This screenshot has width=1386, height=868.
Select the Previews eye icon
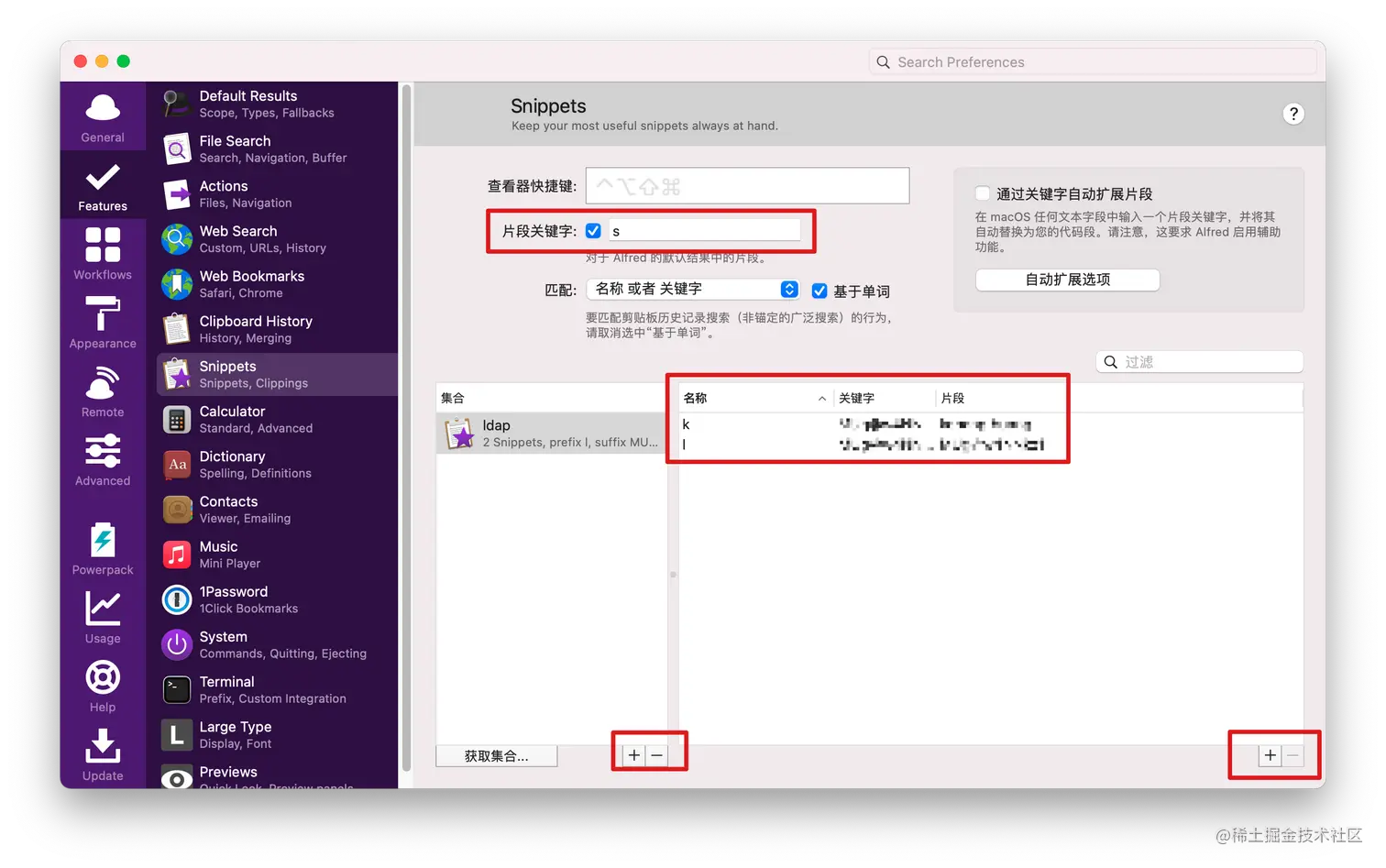point(177,777)
